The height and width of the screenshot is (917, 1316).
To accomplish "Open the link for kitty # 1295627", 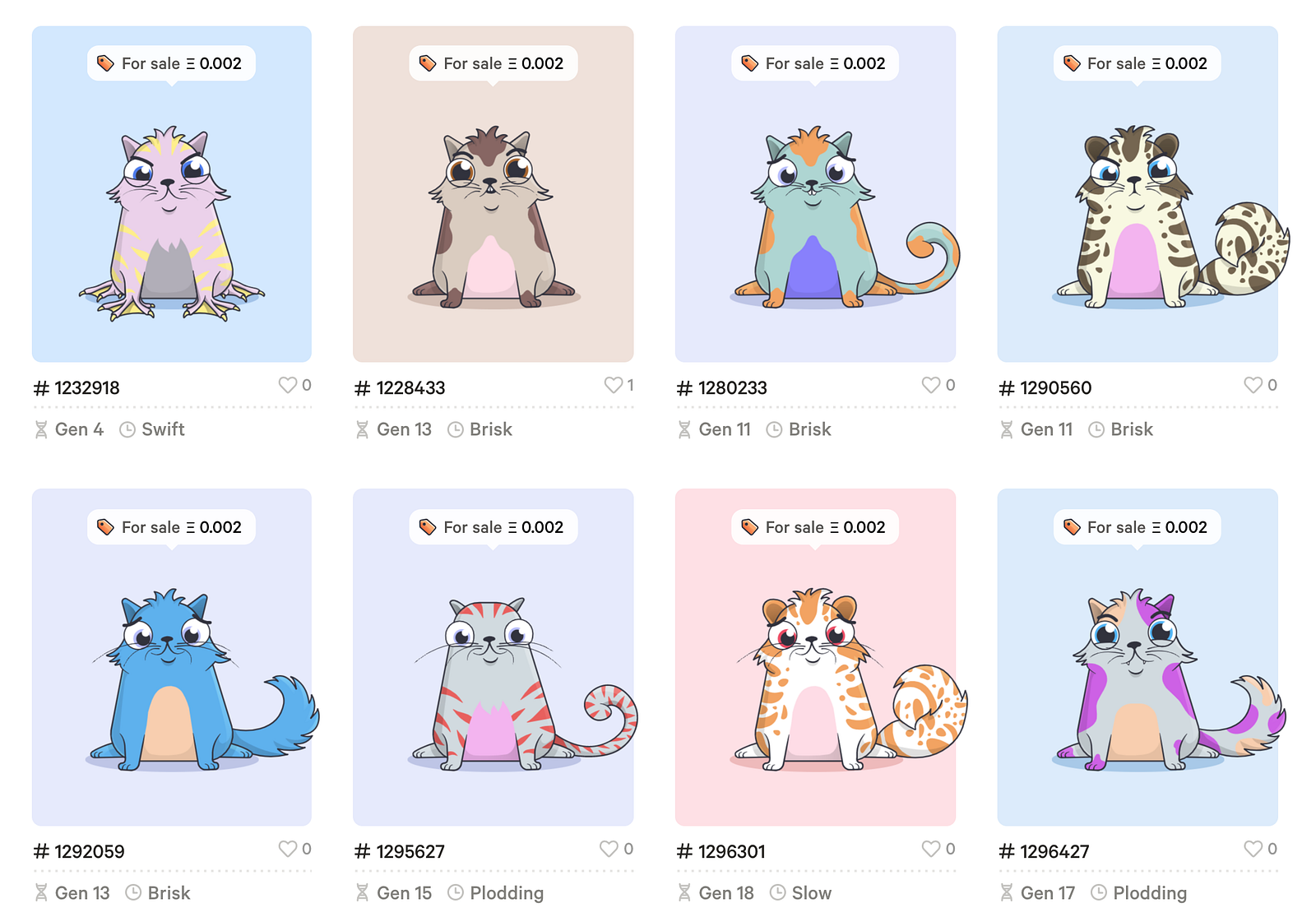I will coord(400,851).
